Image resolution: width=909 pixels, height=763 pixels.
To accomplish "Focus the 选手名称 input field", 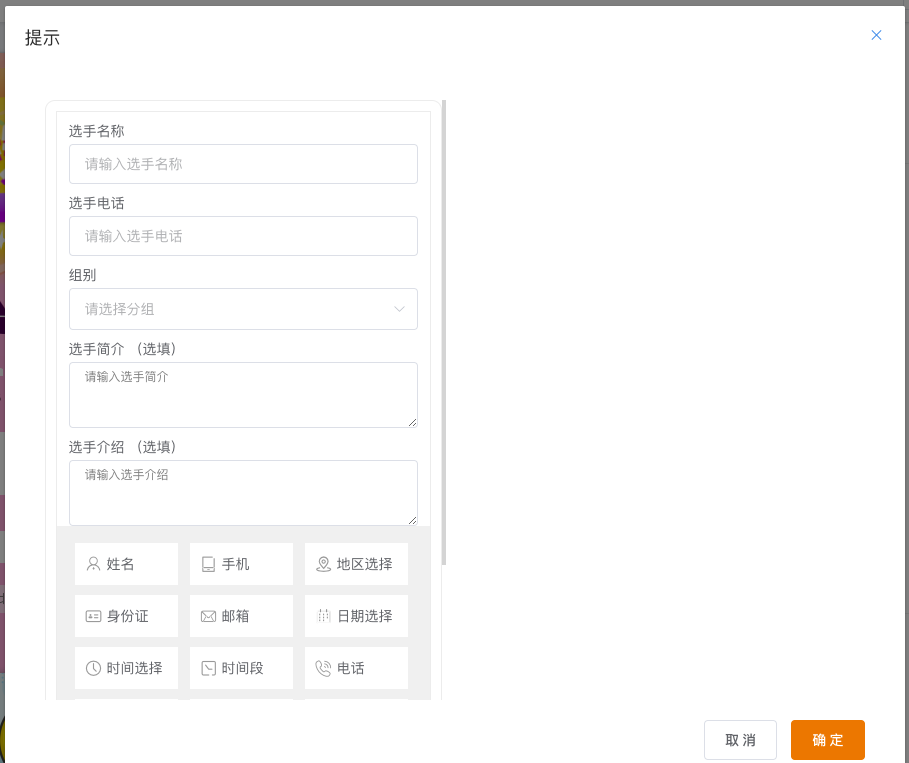I will [243, 164].
